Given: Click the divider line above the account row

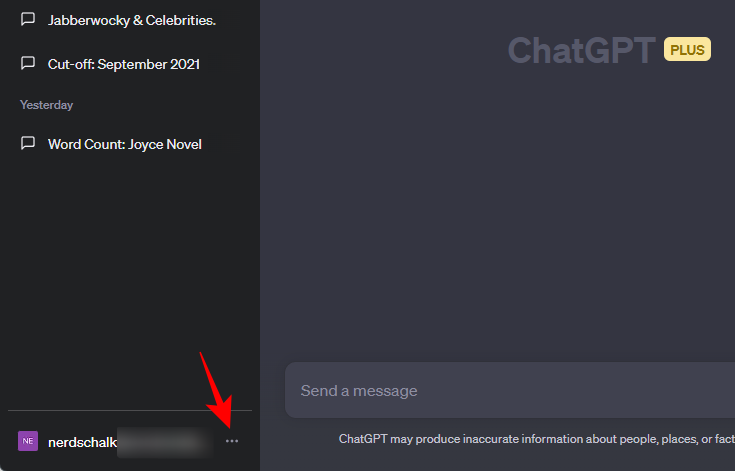Looking at the screenshot, I should pos(130,410).
